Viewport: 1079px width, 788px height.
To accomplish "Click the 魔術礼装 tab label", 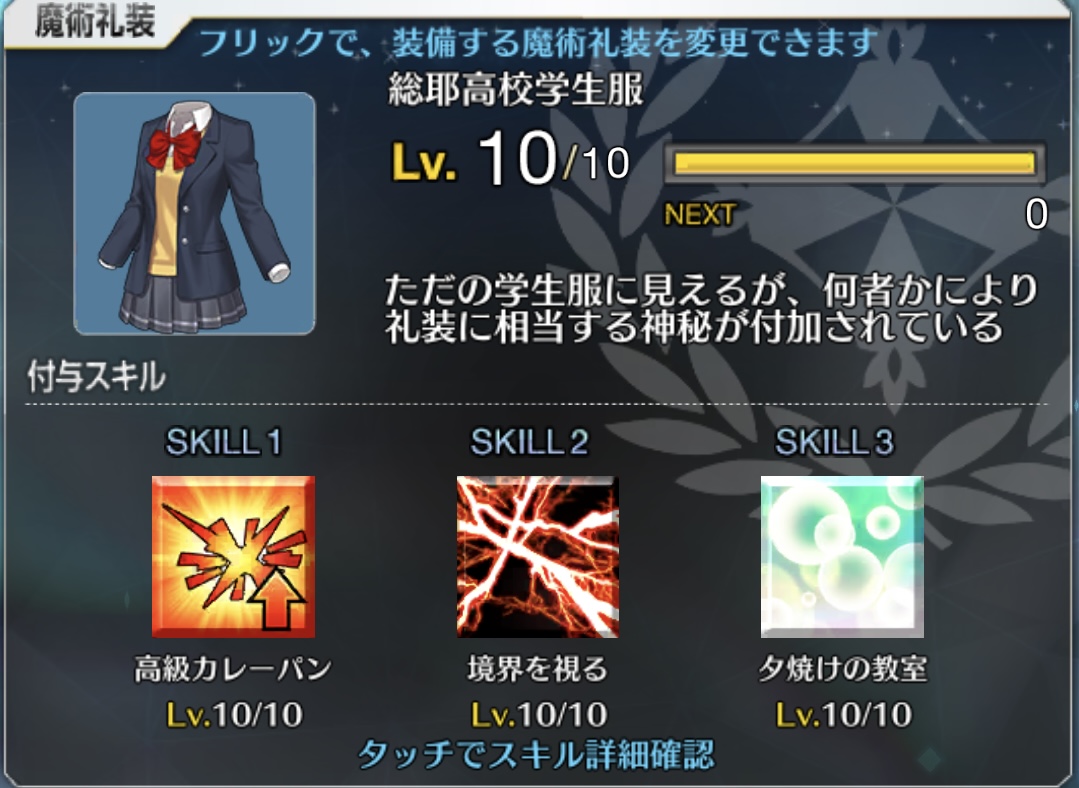I will (94, 21).
